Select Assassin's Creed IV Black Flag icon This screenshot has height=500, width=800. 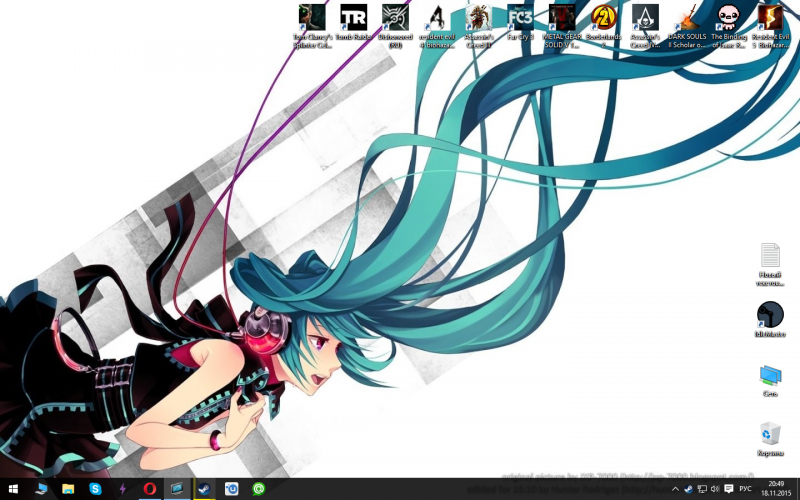(645, 26)
